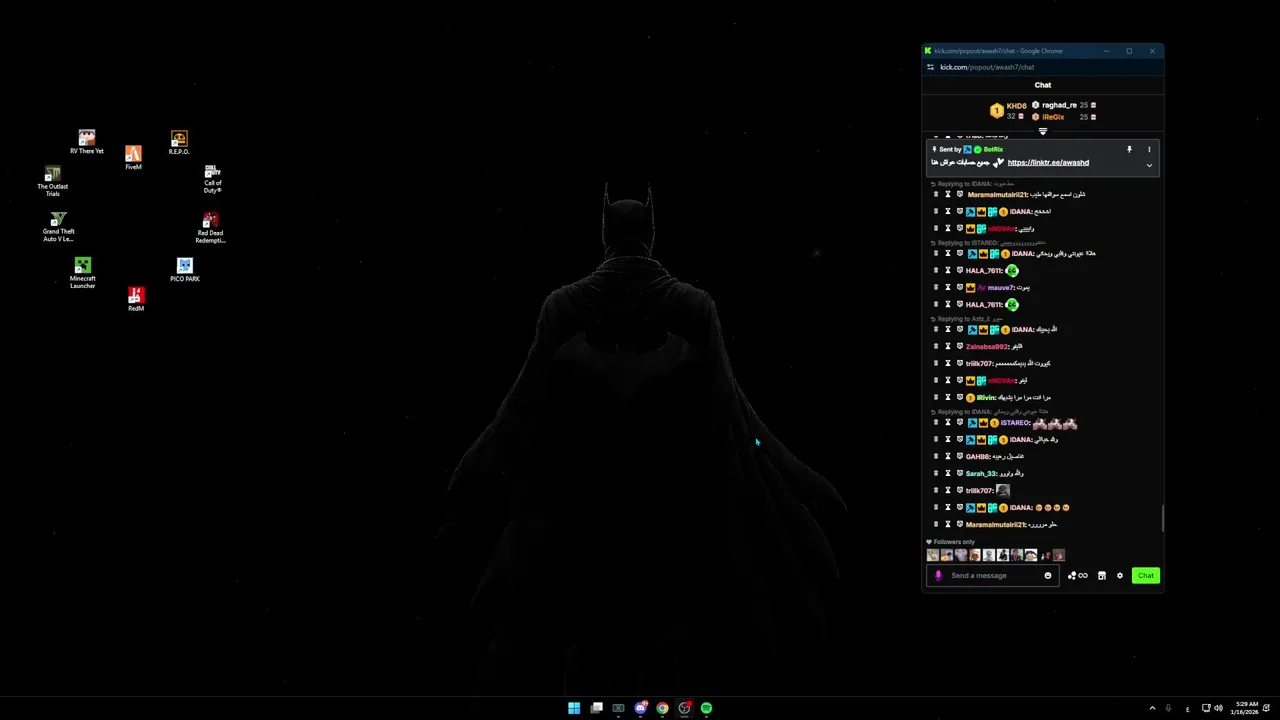
Task: Select the Grand Theft Auto V shortcut
Action: click(x=58, y=227)
